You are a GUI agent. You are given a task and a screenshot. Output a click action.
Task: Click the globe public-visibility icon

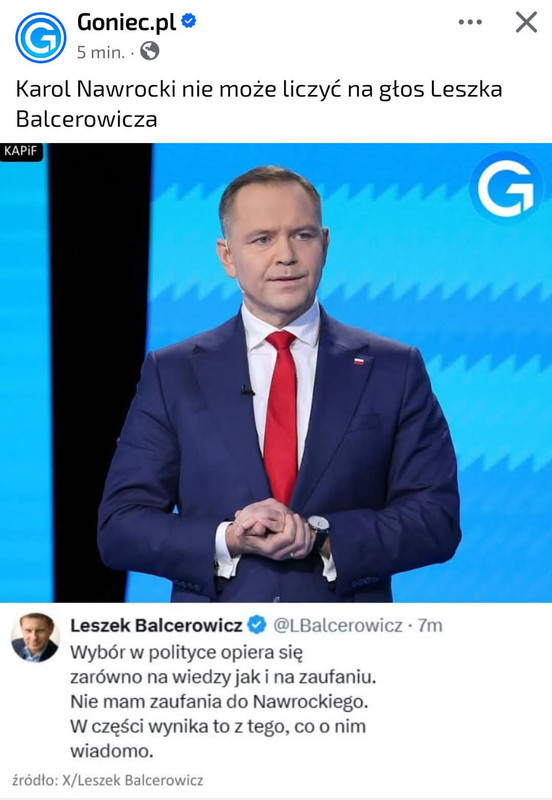(149, 51)
